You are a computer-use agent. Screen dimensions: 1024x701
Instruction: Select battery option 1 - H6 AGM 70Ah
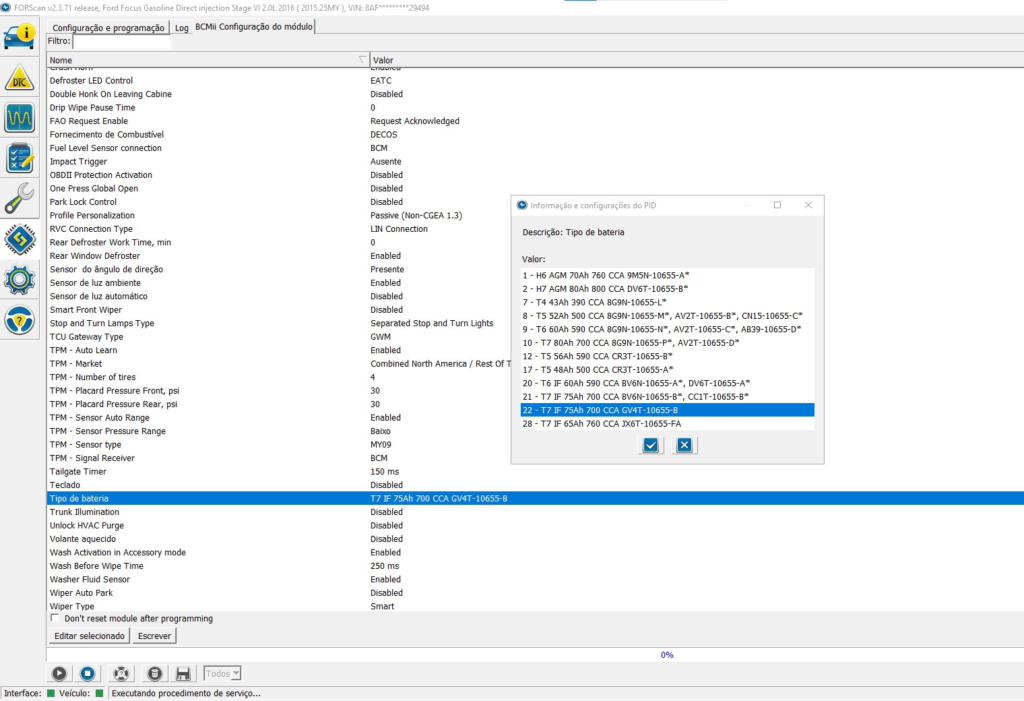(x=667, y=275)
